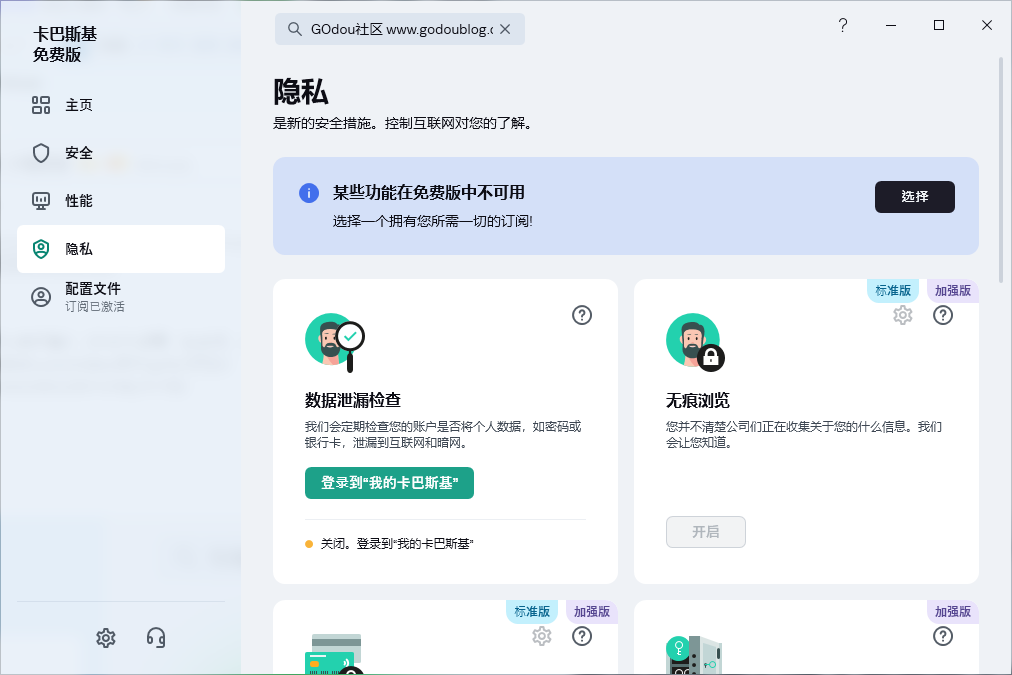Click 登录到"我的卡巴斯基" button
The image size is (1012, 675).
point(389,483)
